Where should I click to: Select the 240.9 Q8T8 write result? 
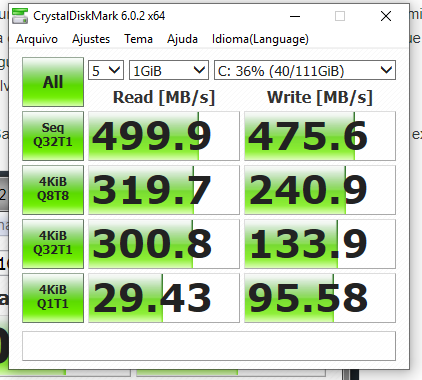(x=320, y=190)
